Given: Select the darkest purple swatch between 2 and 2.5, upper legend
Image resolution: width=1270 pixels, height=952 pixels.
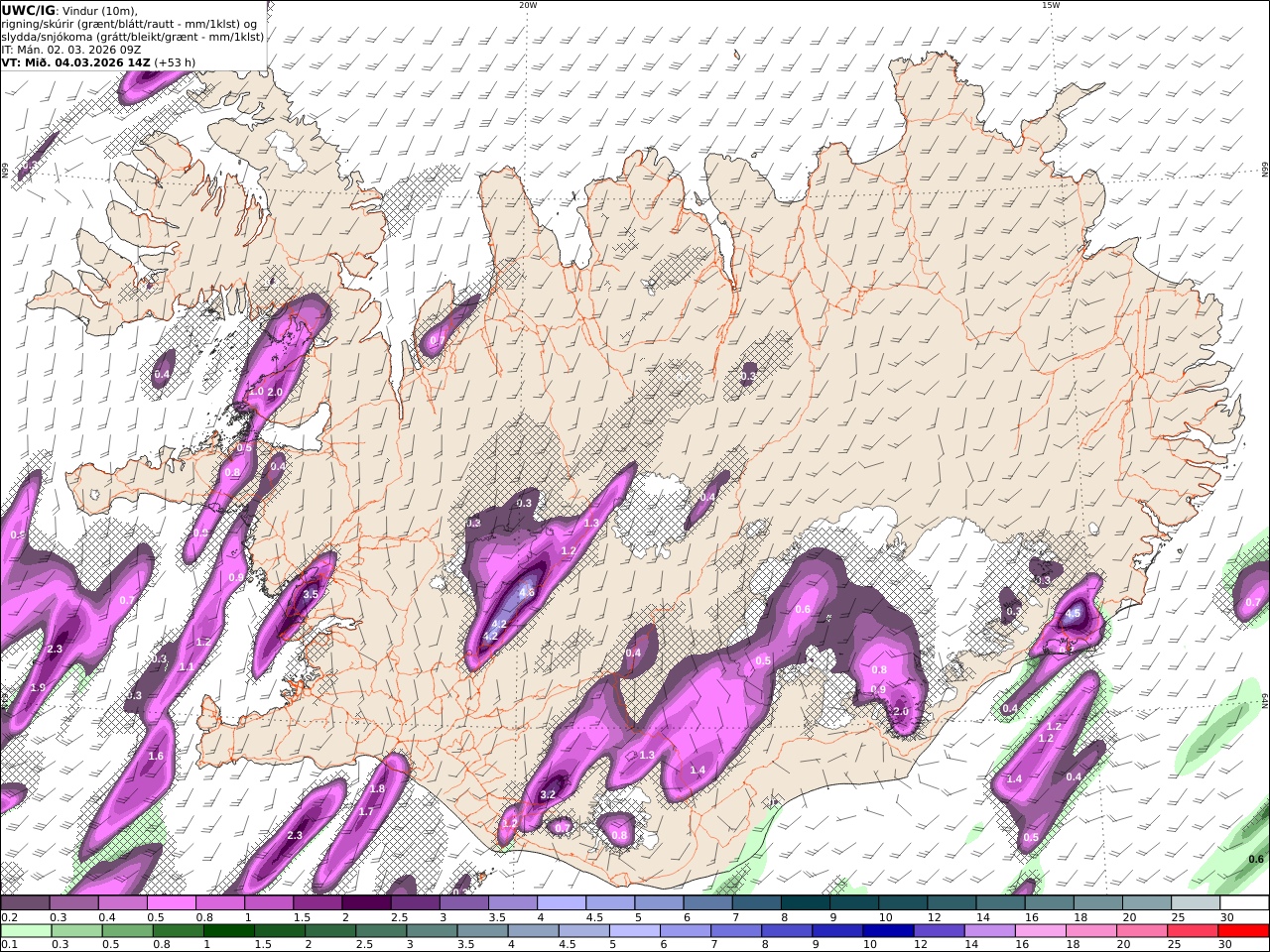Looking at the screenshot, I should (366, 902).
